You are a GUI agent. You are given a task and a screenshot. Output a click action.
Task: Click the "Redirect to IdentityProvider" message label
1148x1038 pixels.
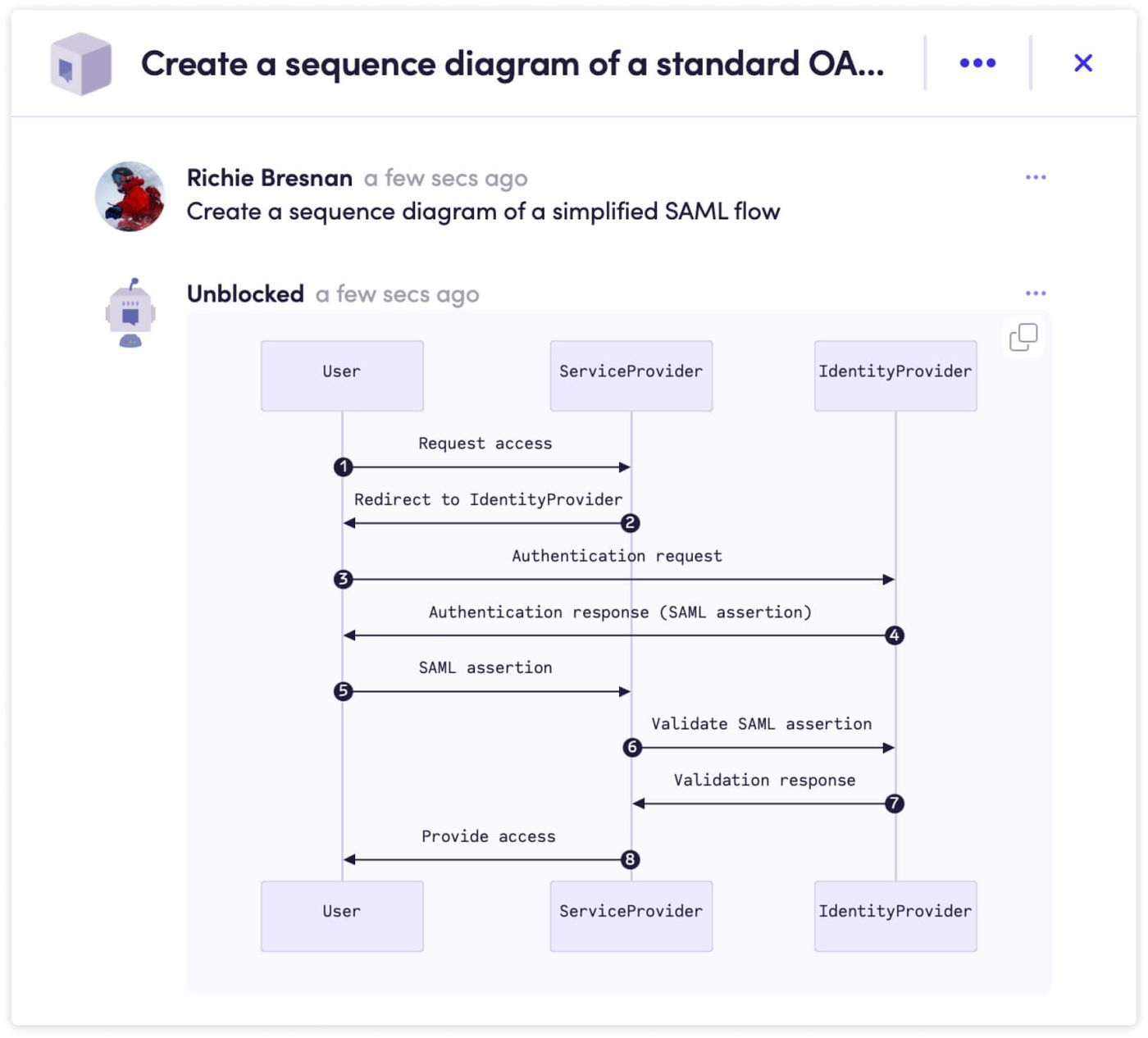[488, 500]
